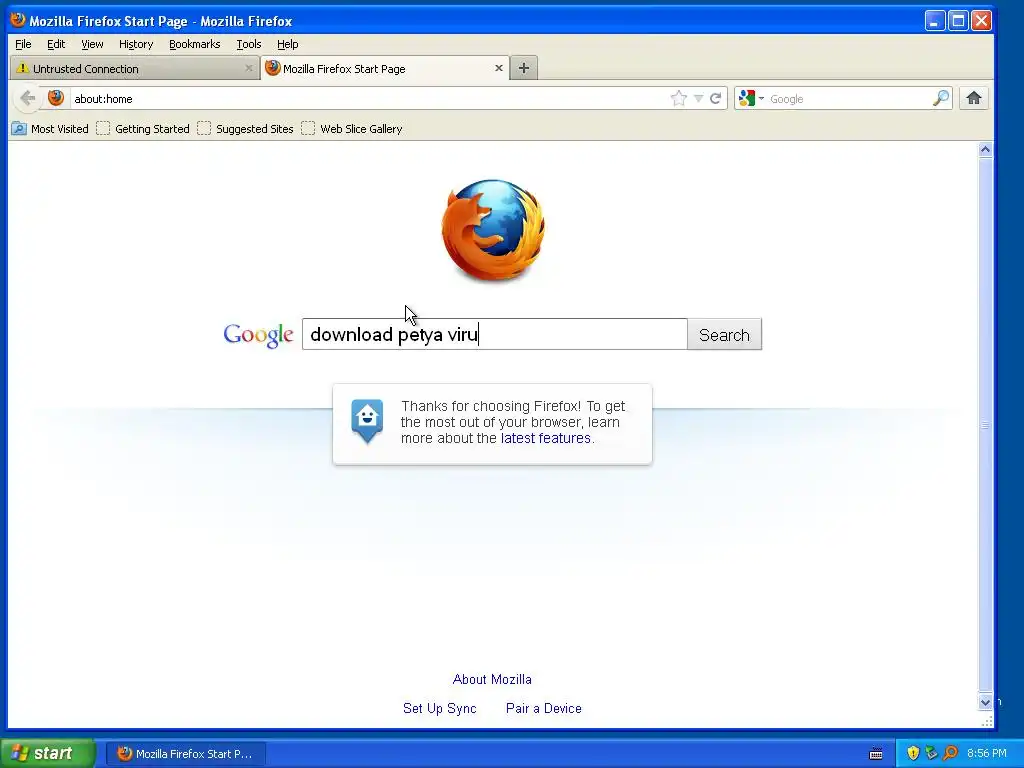The image size is (1024, 768).
Task: Open the Bookmarks menu
Action: [195, 44]
